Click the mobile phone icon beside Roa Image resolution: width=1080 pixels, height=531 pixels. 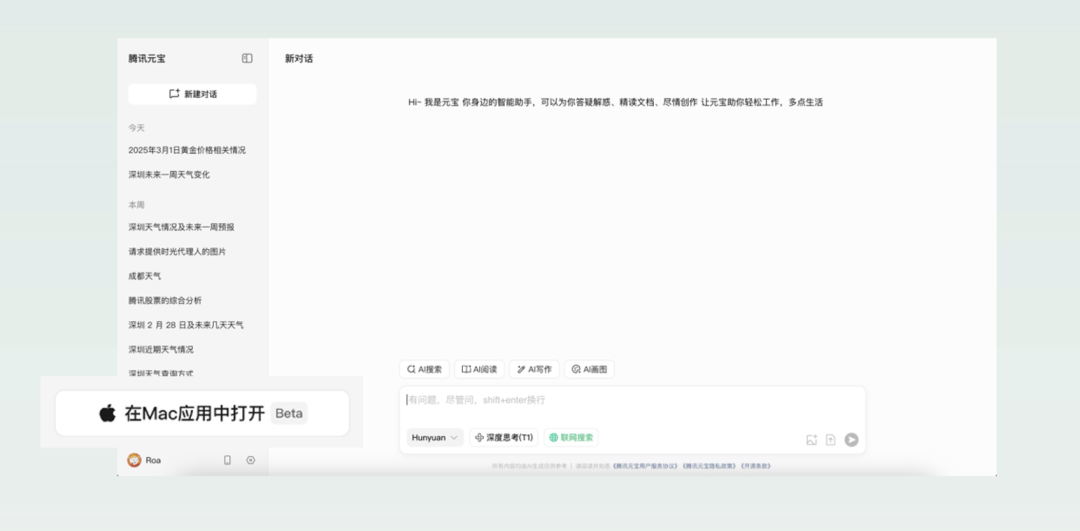227,460
